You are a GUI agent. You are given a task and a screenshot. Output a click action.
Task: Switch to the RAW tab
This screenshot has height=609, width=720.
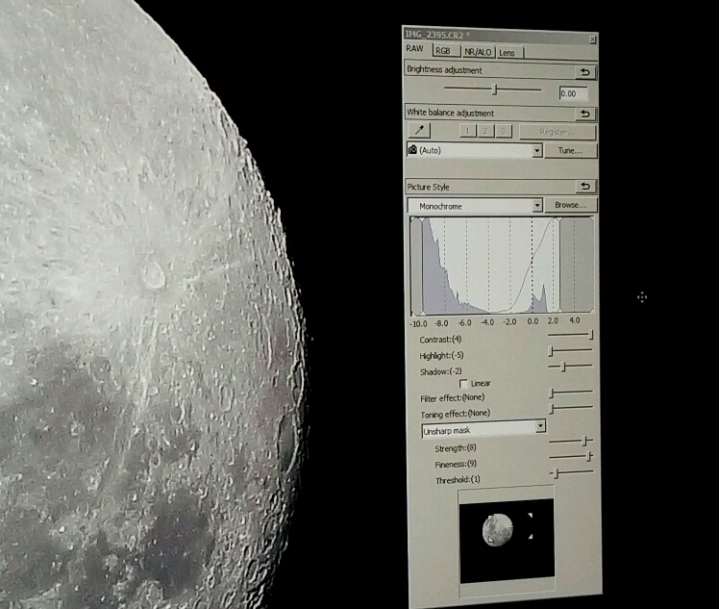(x=415, y=48)
